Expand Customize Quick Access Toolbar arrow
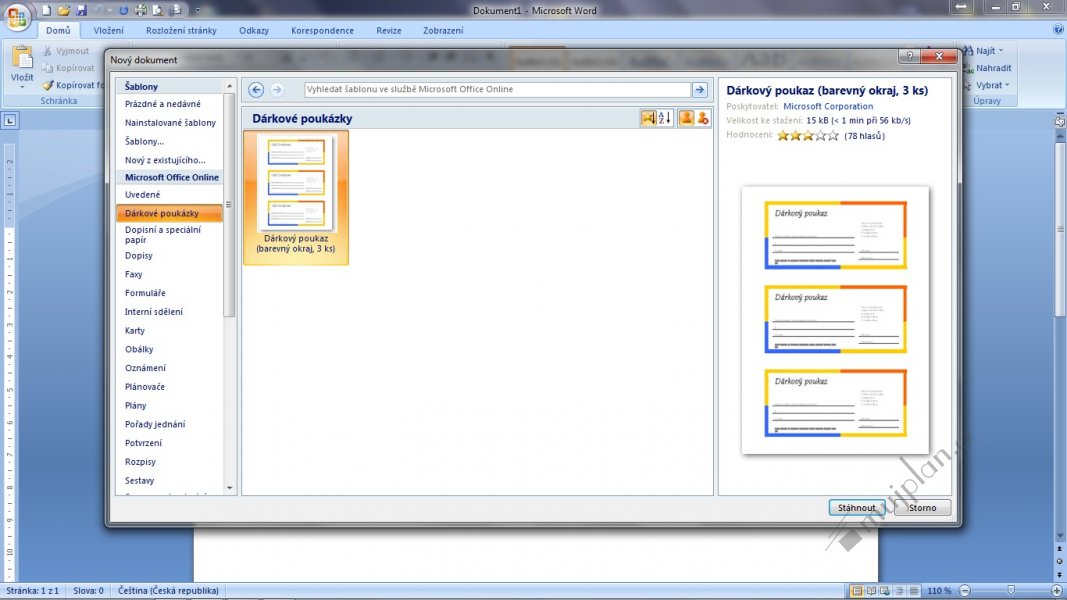Image resolution: width=1067 pixels, height=600 pixels. click(198, 10)
